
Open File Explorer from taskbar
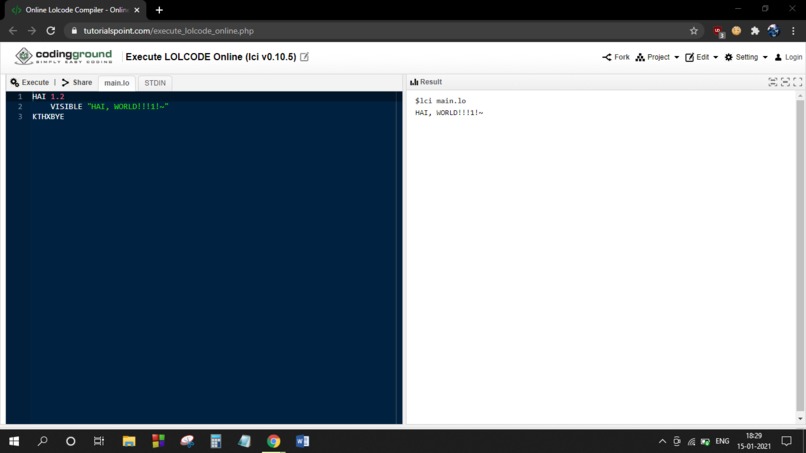click(x=129, y=441)
